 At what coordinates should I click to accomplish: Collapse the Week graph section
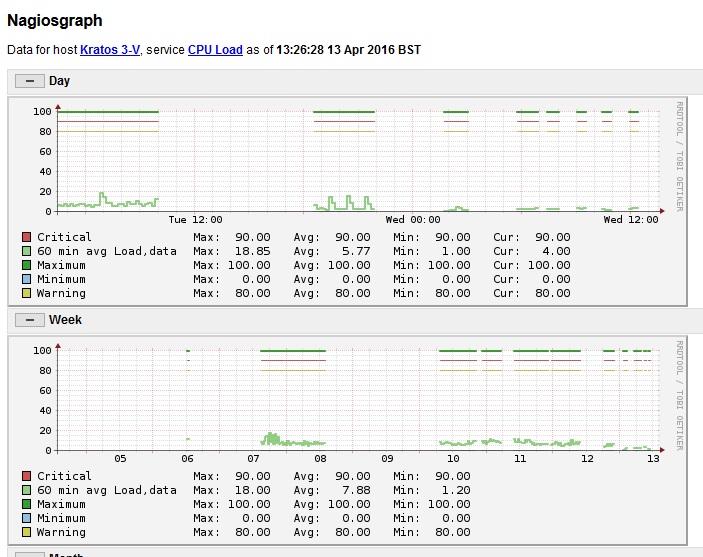click(29, 320)
